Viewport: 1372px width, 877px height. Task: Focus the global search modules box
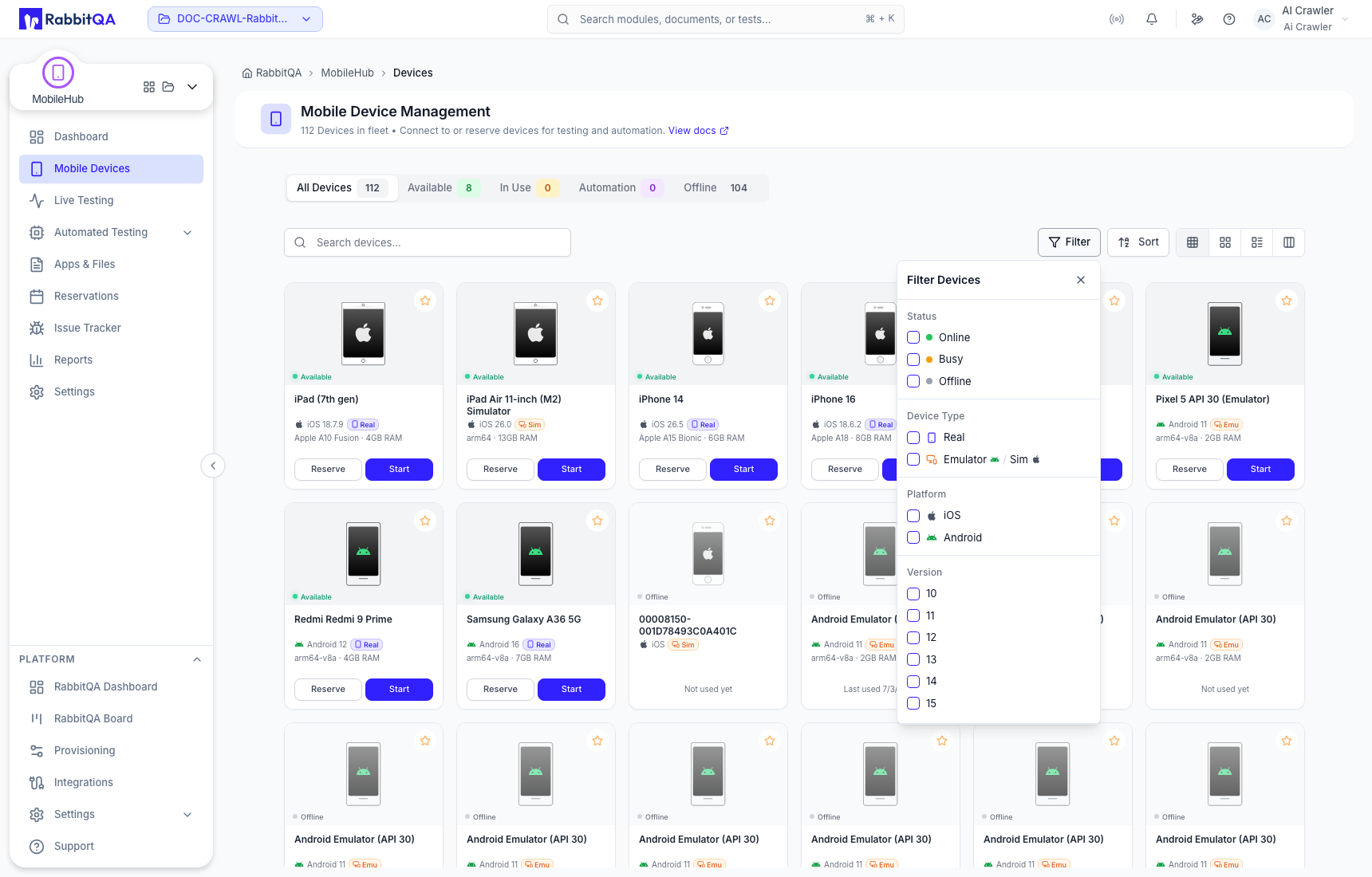(726, 19)
